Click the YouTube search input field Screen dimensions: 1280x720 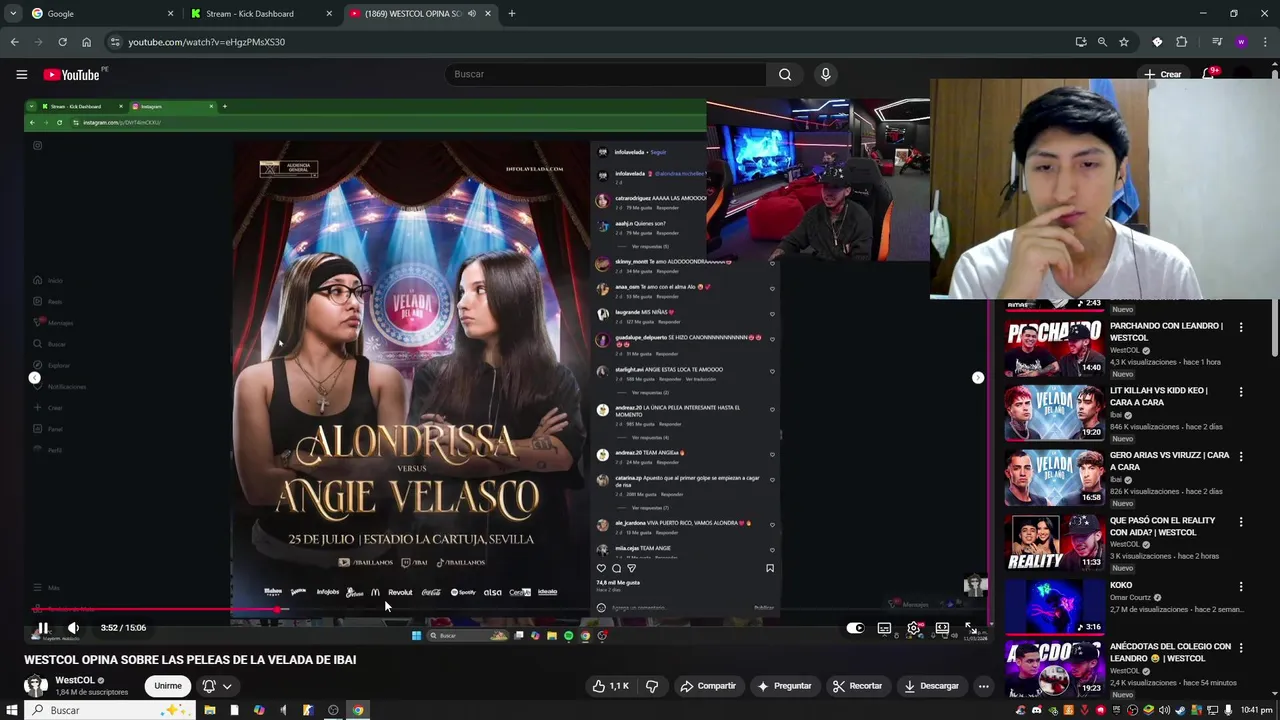pos(606,74)
